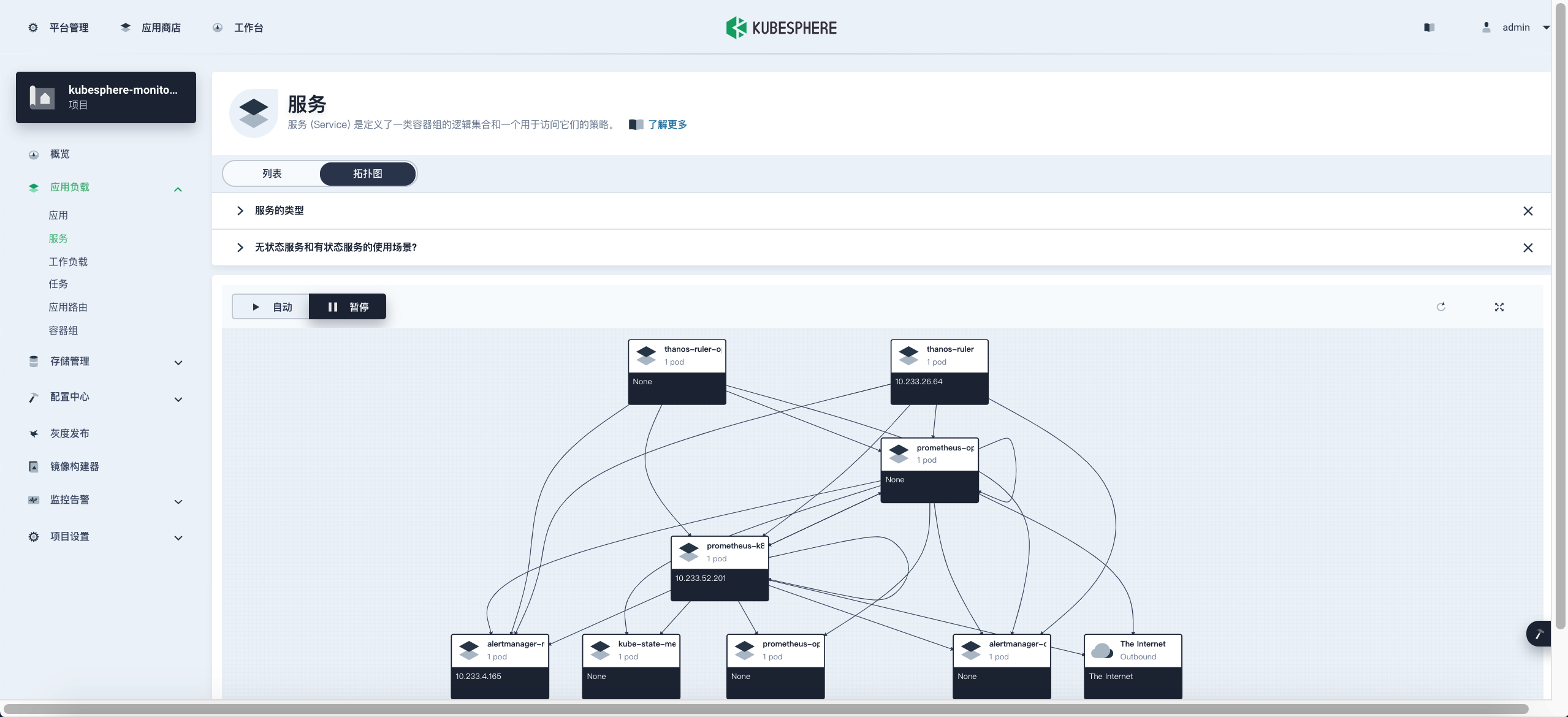Click The Internet cloud node icon
This screenshot has width=1568, height=717.
pos(1102,650)
